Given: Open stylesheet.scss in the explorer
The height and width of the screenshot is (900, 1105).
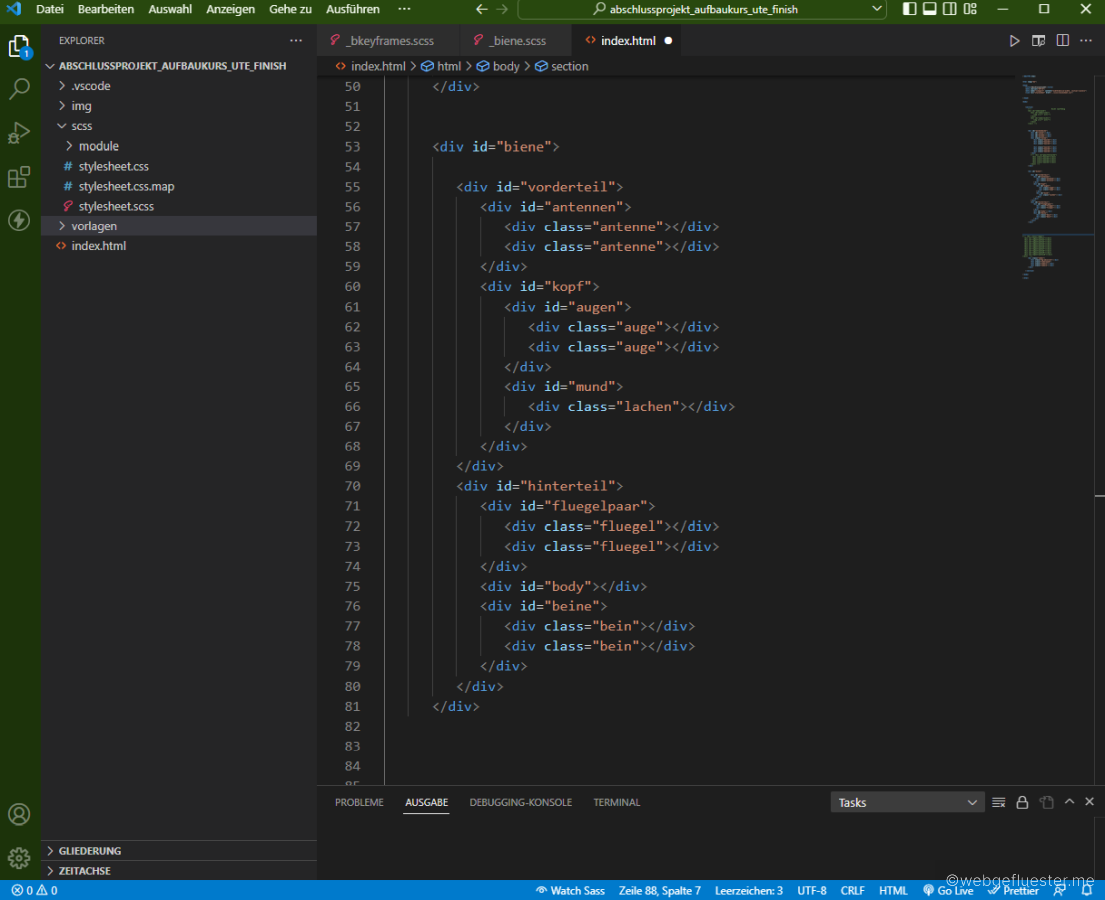Looking at the screenshot, I should 116,206.
